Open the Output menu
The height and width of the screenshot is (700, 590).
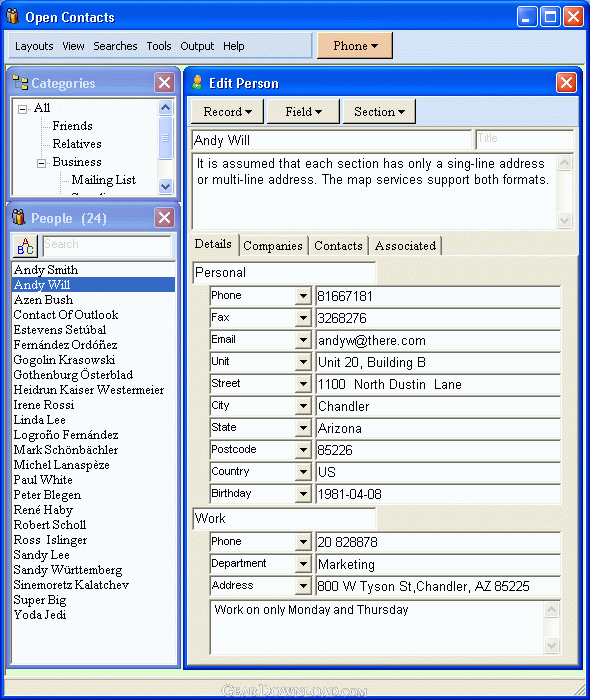click(x=197, y=46)
